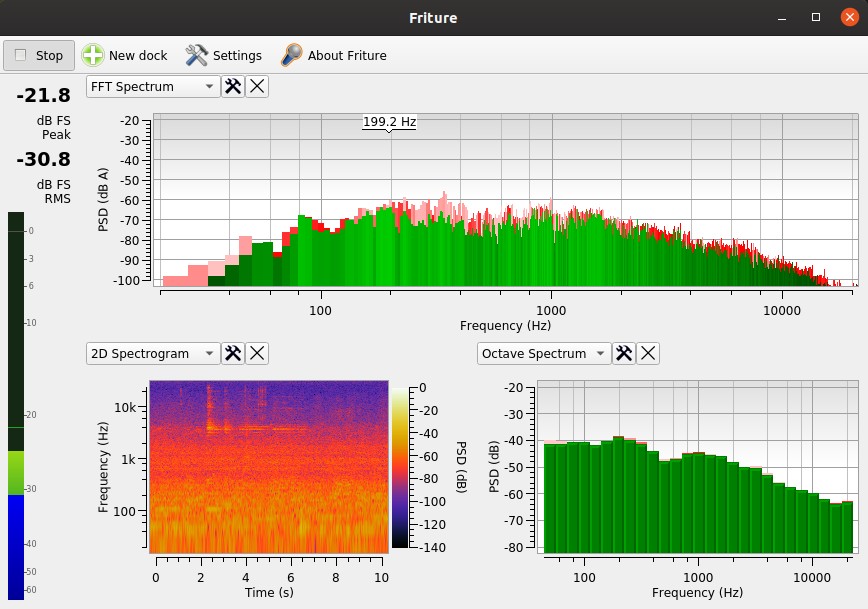868x609 pixels.
Task: Click inside the 2D spectrogram plot
Action: [x=268, y=467]
